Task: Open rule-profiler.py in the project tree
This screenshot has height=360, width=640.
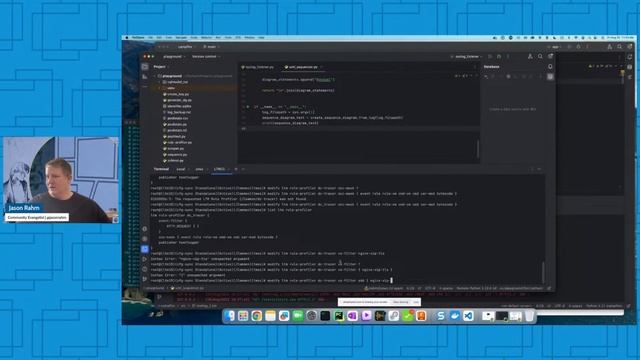Action: pos(179,142)
